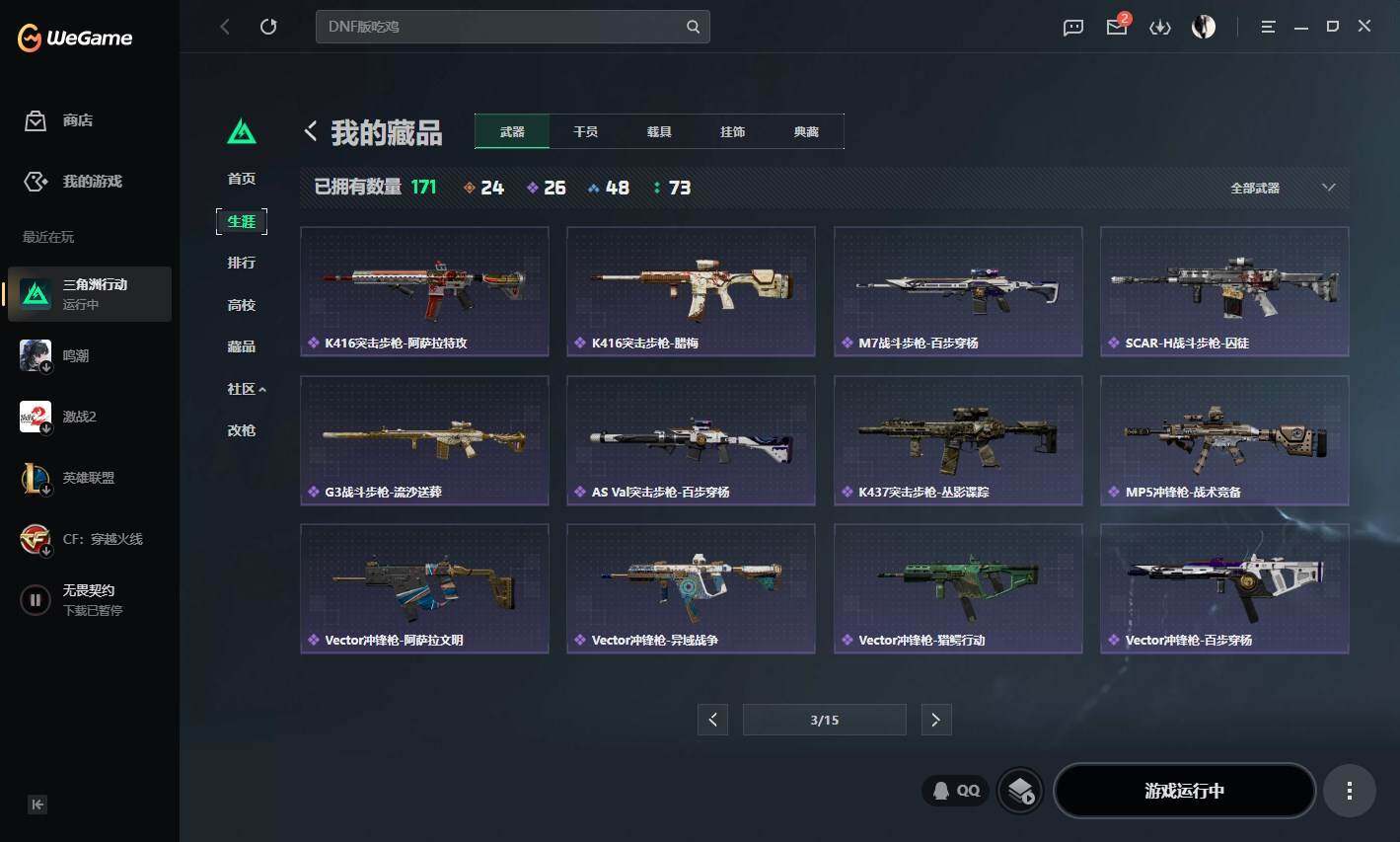Open 商店 in the left sidebar
Image resolution: width=1400 pixels, height=842 pixels.
point(58,120)
